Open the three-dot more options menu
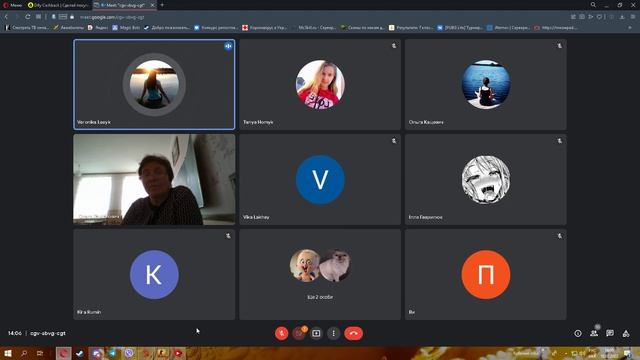Image resolution: width=640 pixels, height=360 pixels. (x=333, y=333)
